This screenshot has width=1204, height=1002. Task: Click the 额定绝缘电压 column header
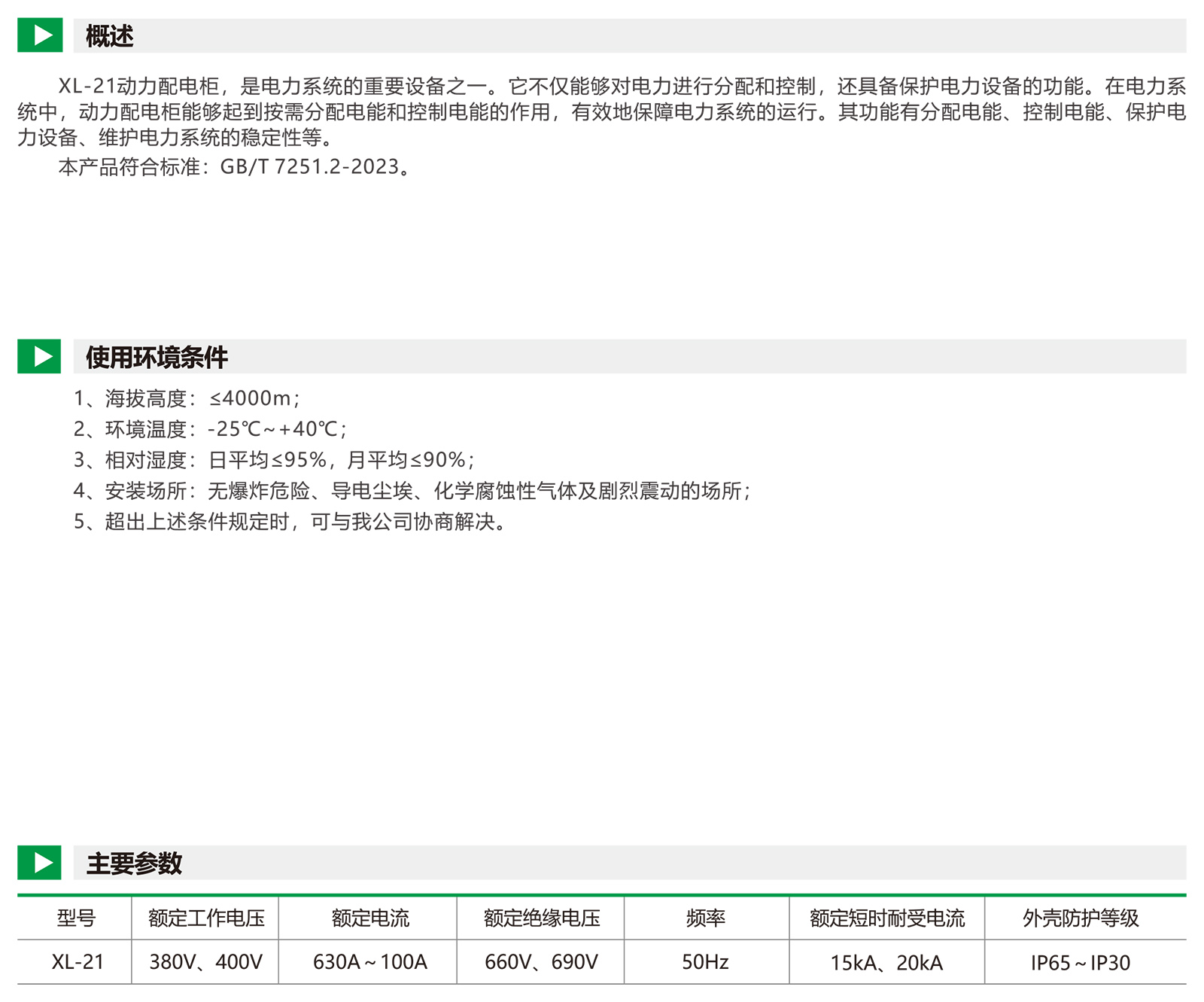click(542, 918)
